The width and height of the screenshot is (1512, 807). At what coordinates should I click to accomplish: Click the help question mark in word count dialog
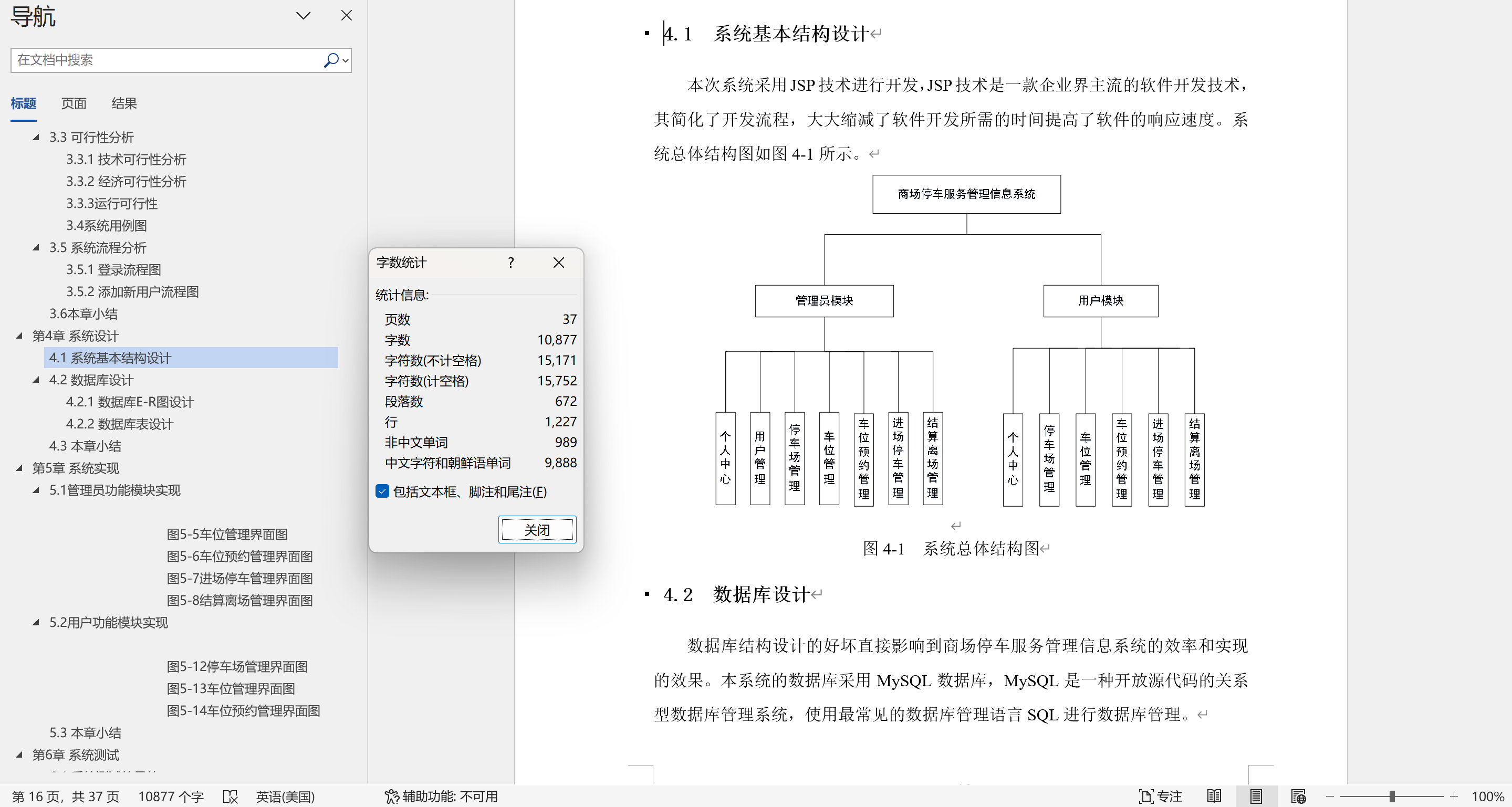(510, 263)
